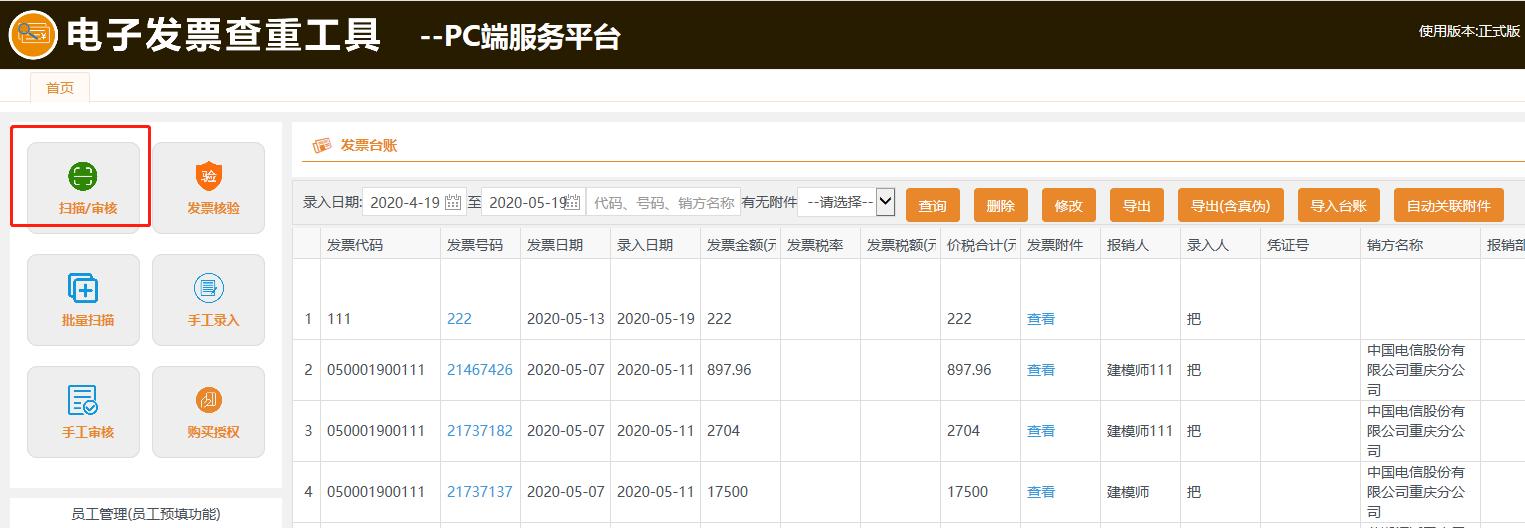Open the 手工审核 manual review icon
Screen dimensions: 1525x528
83,401
